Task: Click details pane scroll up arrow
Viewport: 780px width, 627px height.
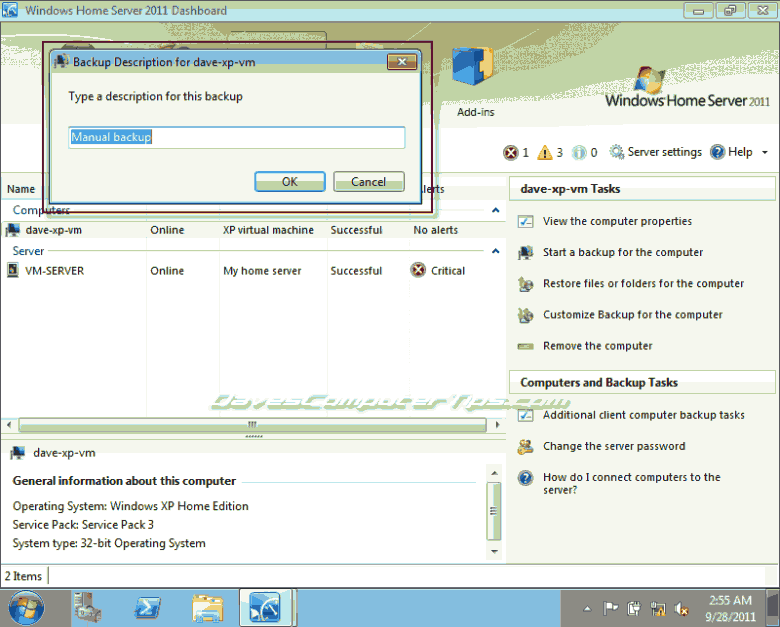Action: (x=494, y=473)
